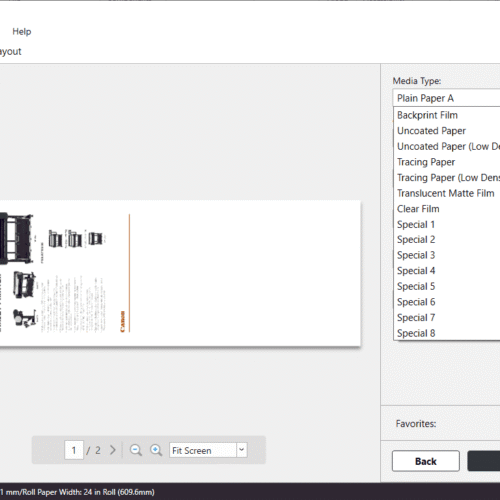
Task: Click the Back button
Action: click(426, 461)
